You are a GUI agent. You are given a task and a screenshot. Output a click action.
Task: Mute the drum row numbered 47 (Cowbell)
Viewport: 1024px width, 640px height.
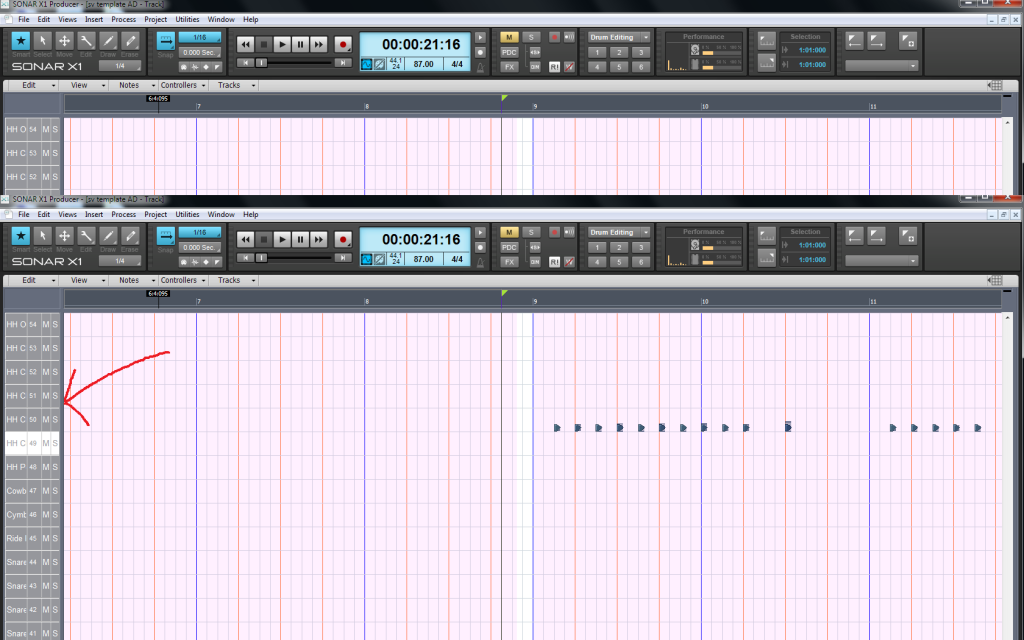tap(45, 491)
